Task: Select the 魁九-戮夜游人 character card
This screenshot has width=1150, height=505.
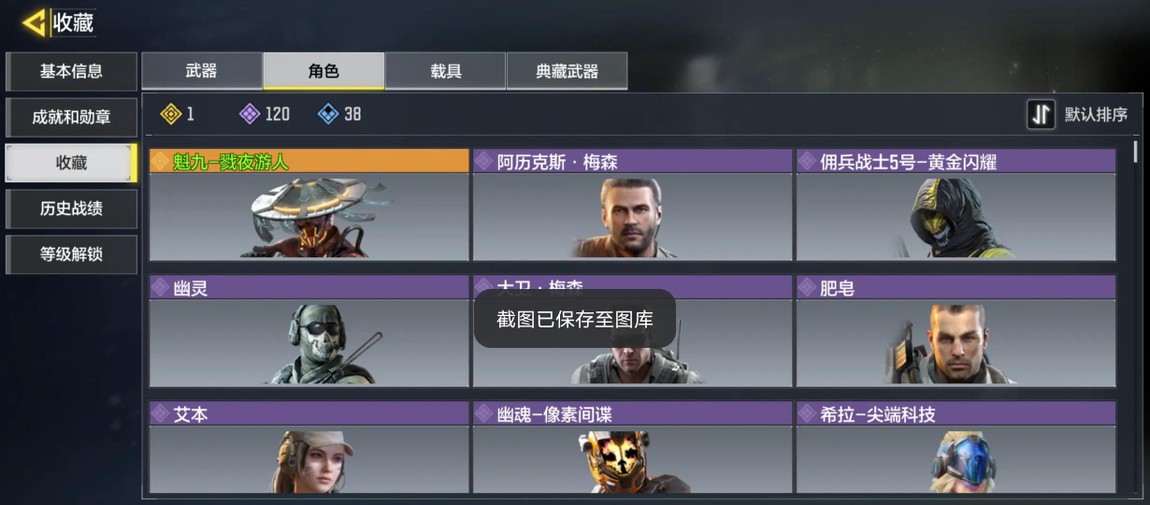Action: [309, 204]
